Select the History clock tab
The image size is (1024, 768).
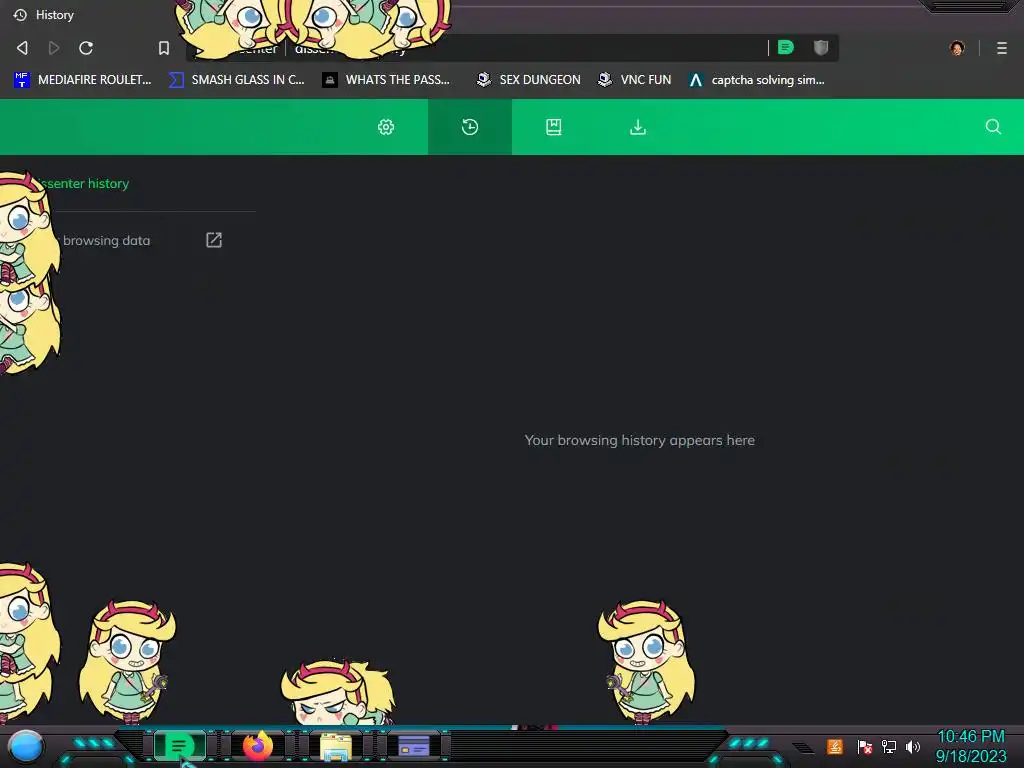(x=470, y=127)
